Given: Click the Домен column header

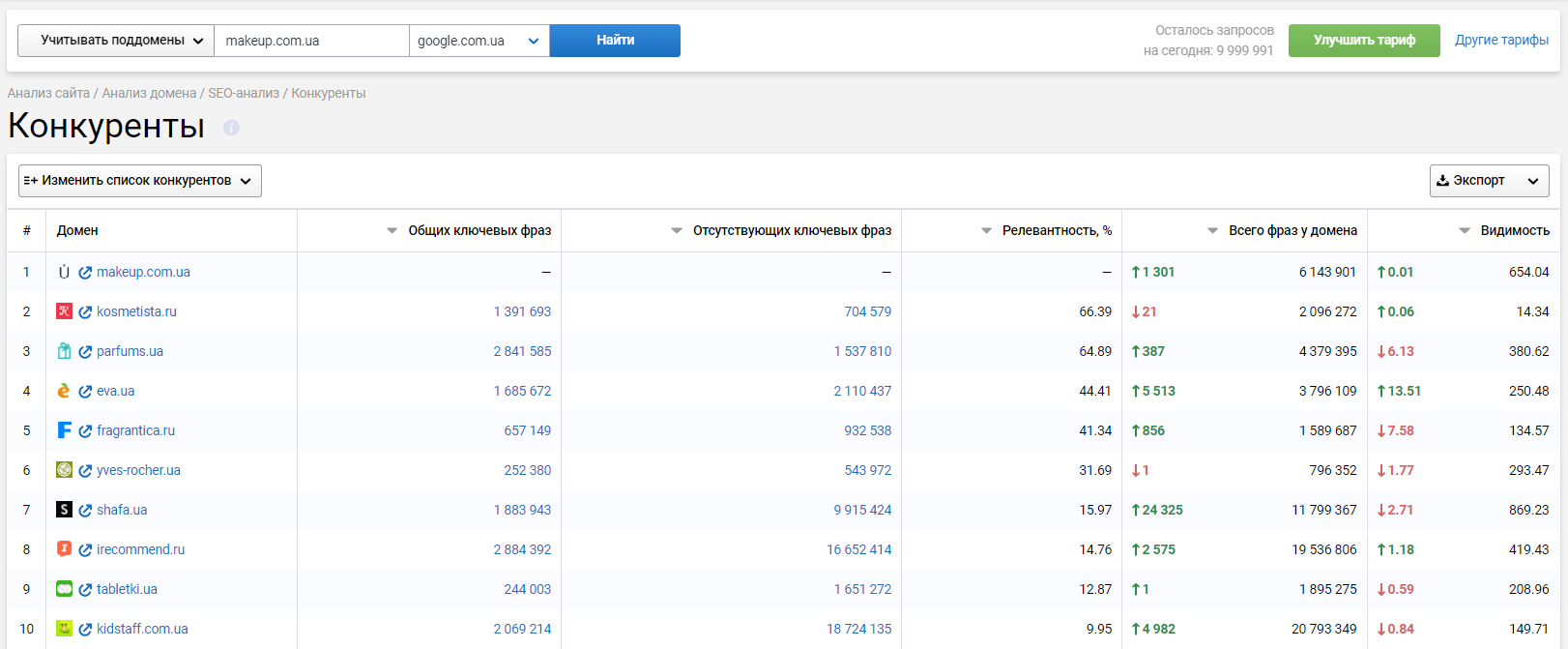Looking at the screenshot, I should (x=77, y=230).
